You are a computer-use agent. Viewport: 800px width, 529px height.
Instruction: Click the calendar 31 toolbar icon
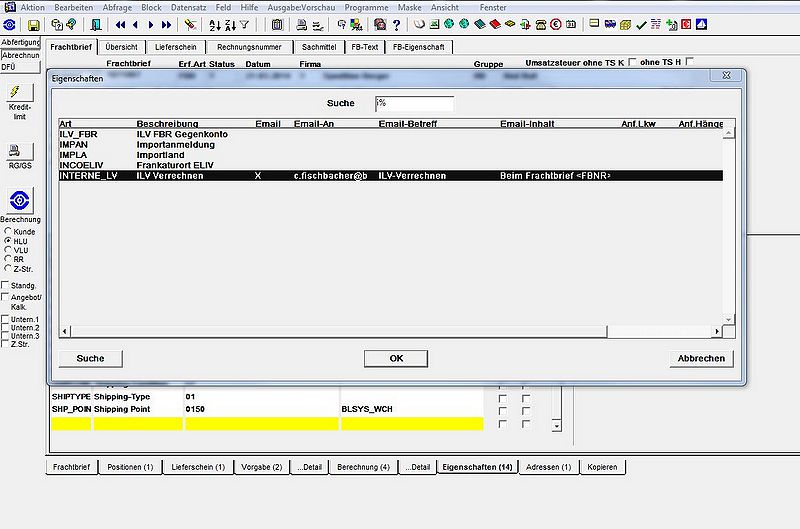pos(571,24)
